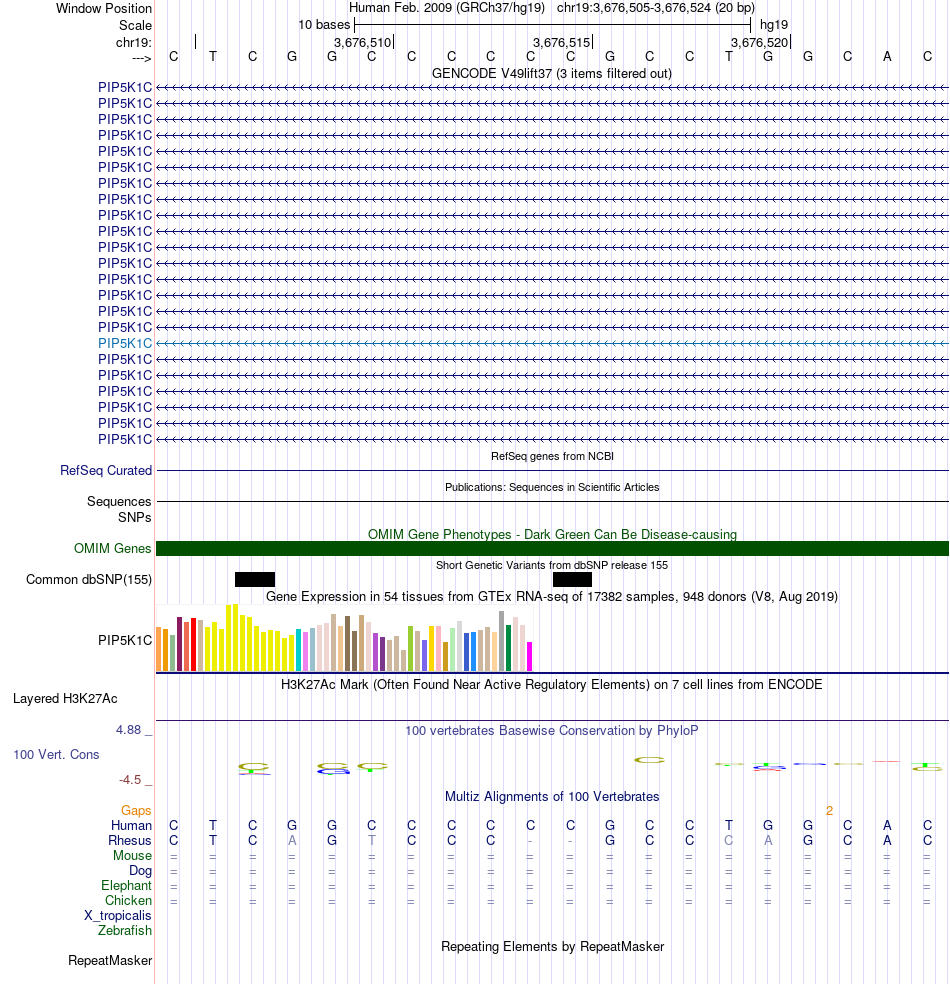Click the Scale label in ruler
950x984 pixels.
pos(136,25)
